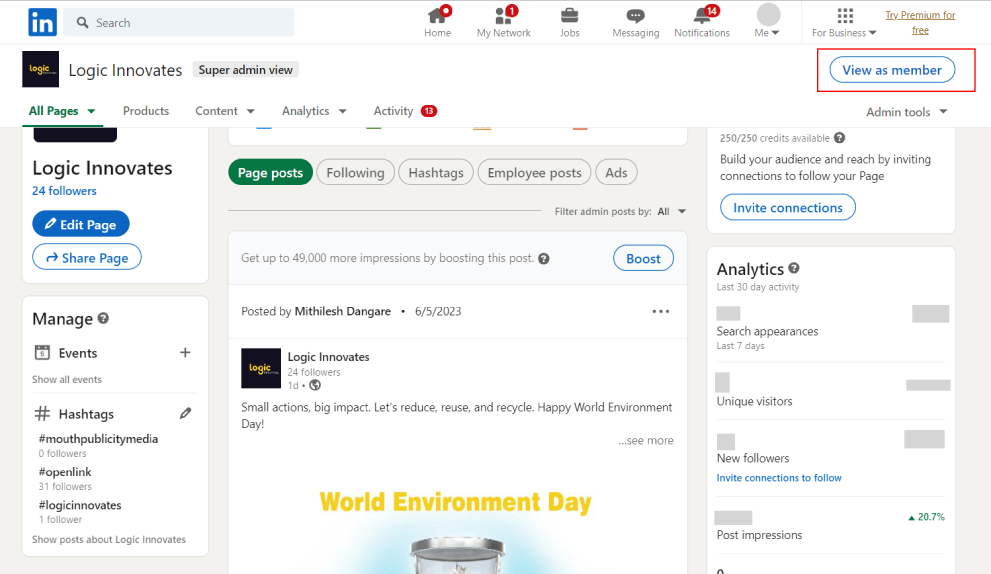Open Search appearances analytics

(767, 331)
